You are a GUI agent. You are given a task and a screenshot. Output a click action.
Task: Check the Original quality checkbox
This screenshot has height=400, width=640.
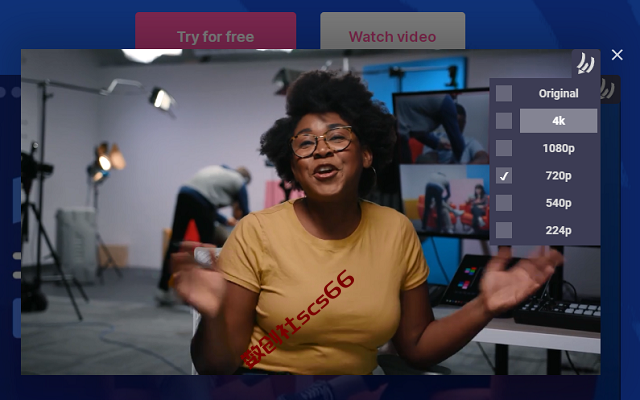point(504,93)
